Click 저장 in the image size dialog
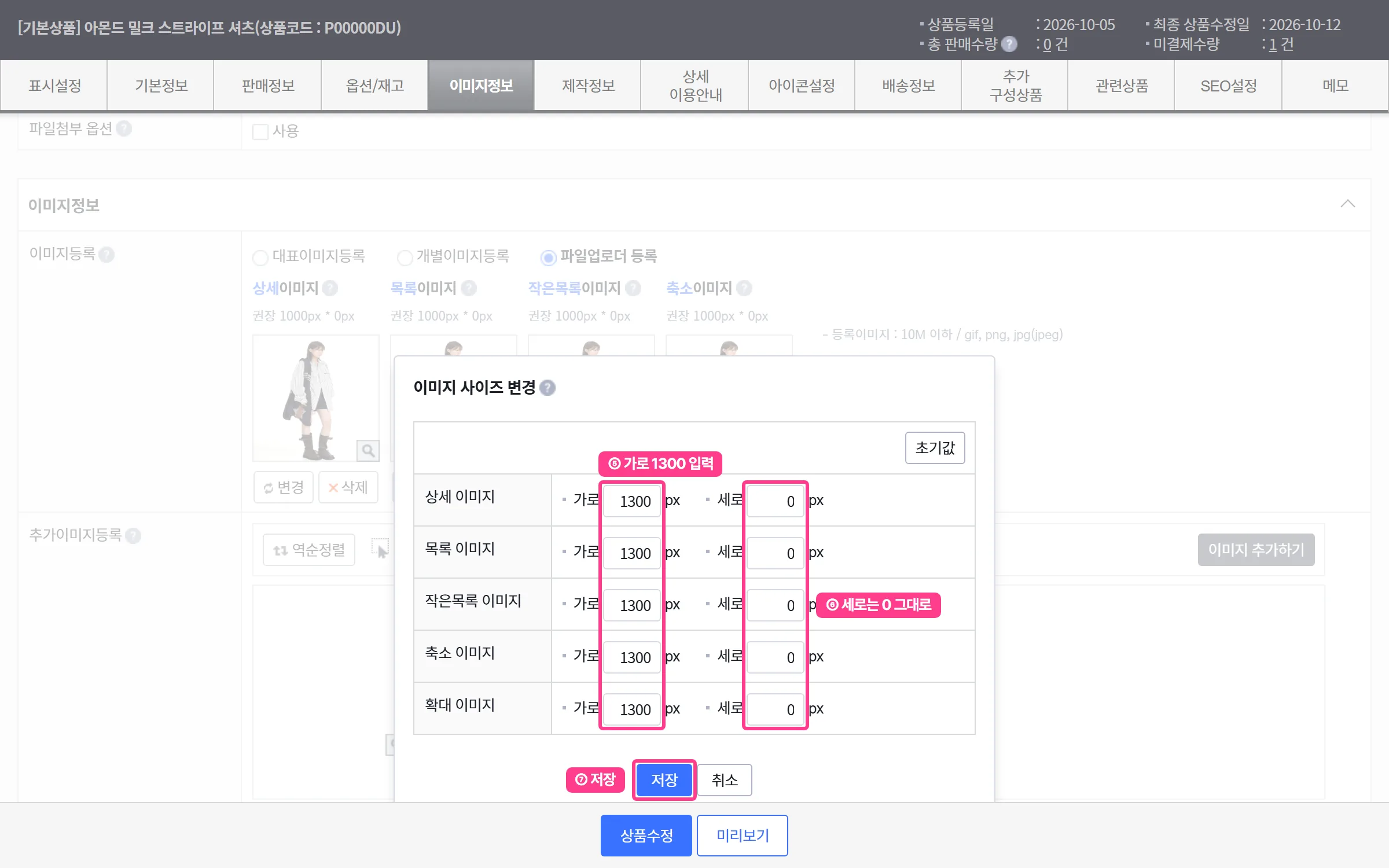This screenshot has width=1389, height=868. 664,779
